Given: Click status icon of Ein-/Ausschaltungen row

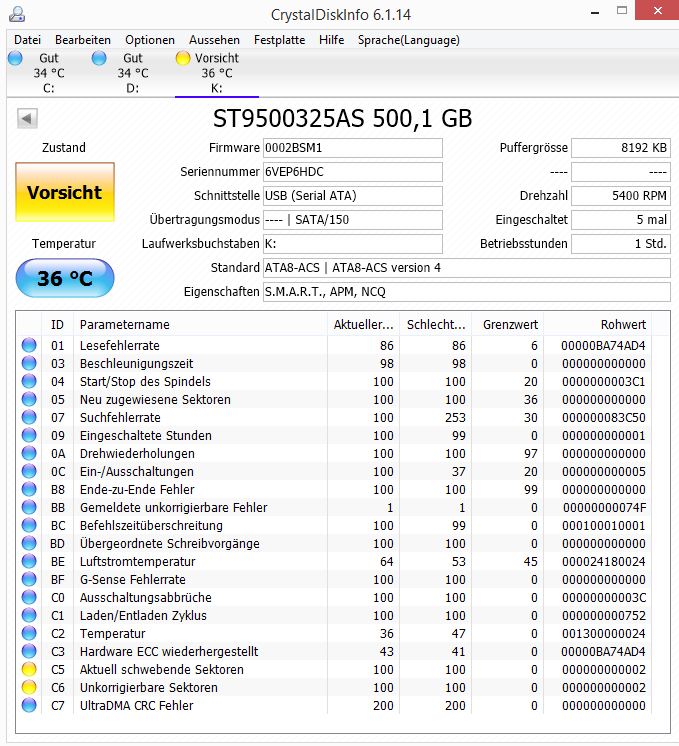Looking at the screenshot, I should tap(29, 471).
